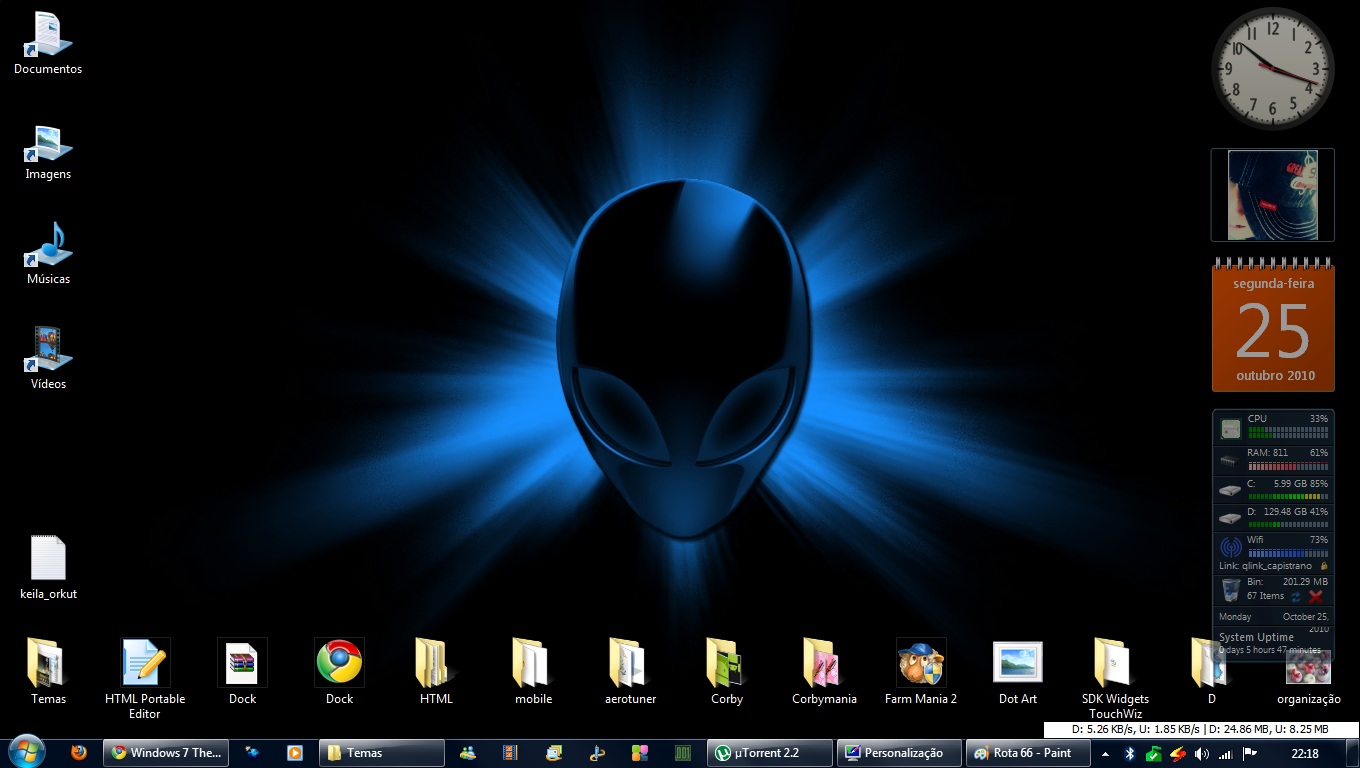
Task: Click the analog clock gadget
Action: tap(1273, 68)
